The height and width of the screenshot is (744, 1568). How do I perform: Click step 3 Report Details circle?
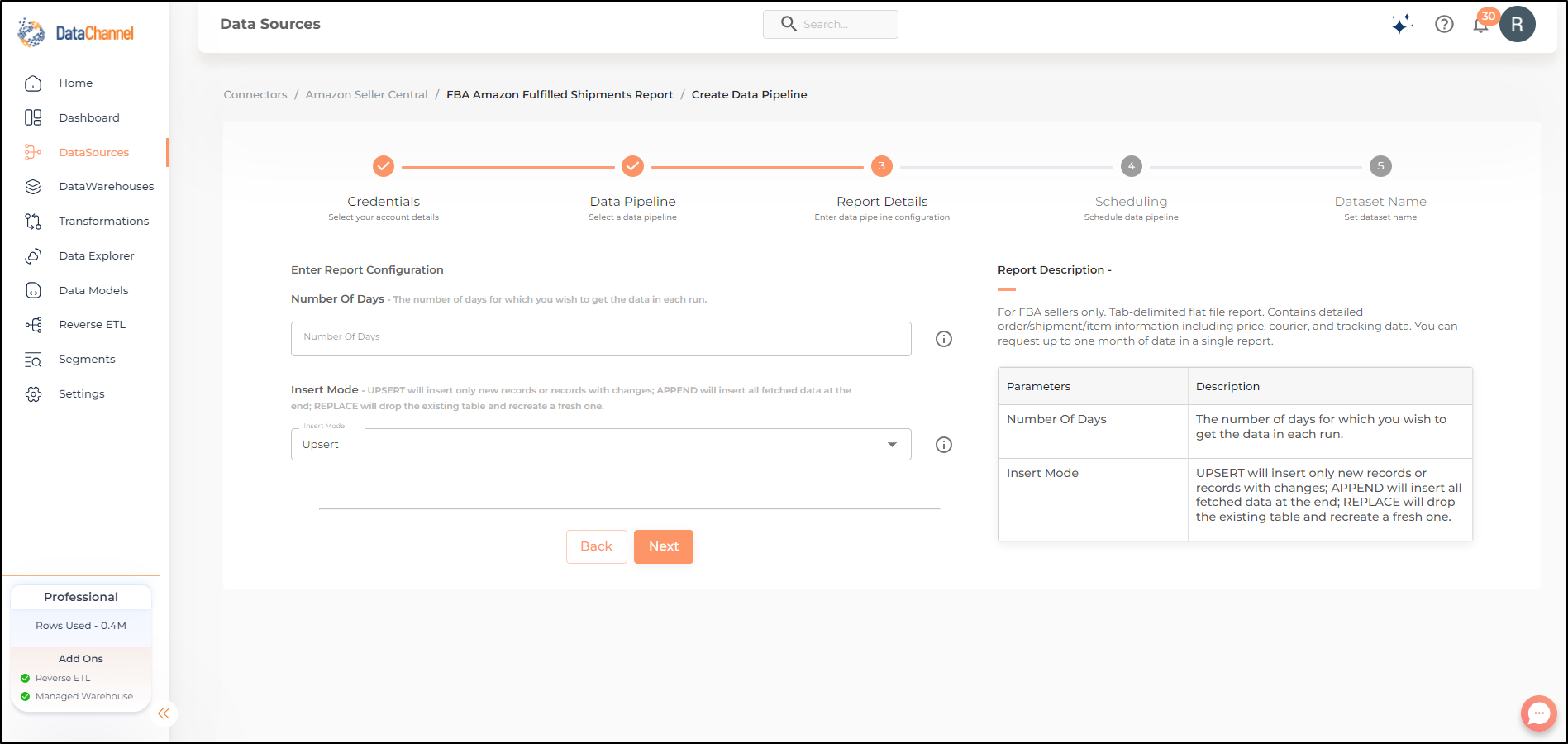point(882,166)
